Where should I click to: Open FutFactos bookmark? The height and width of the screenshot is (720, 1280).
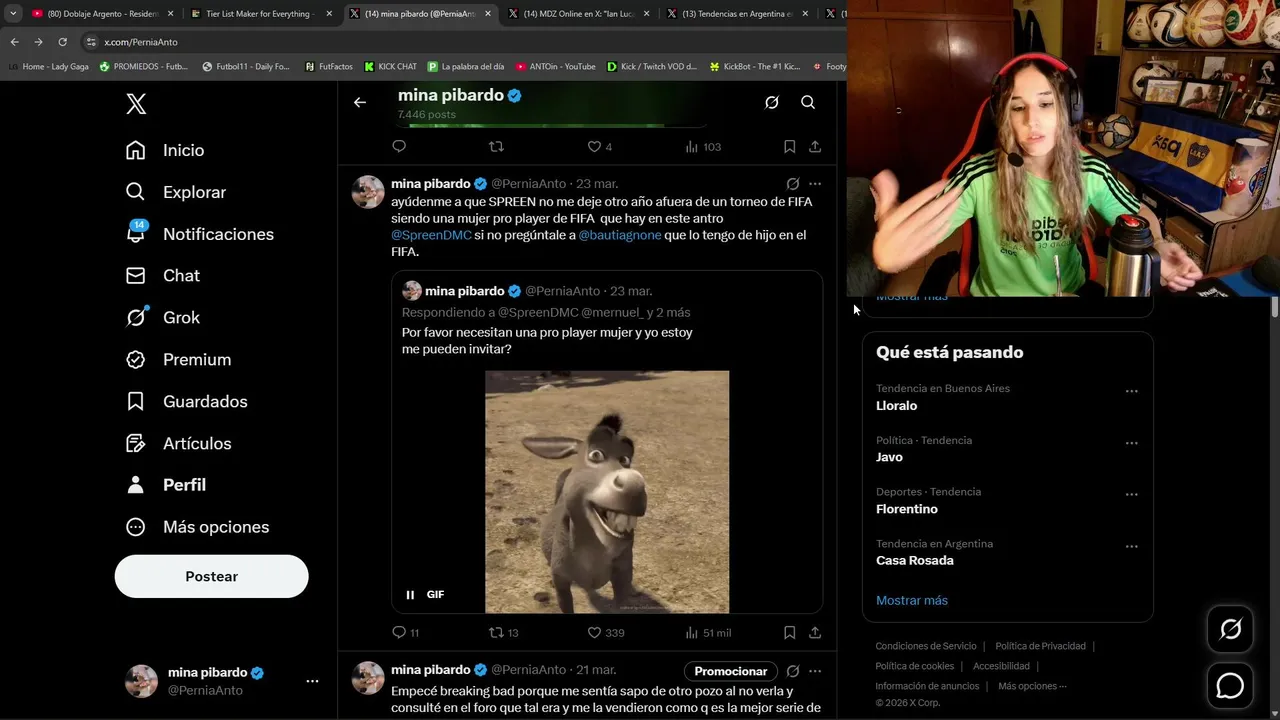pyautogui.click(x=328, y=67)
